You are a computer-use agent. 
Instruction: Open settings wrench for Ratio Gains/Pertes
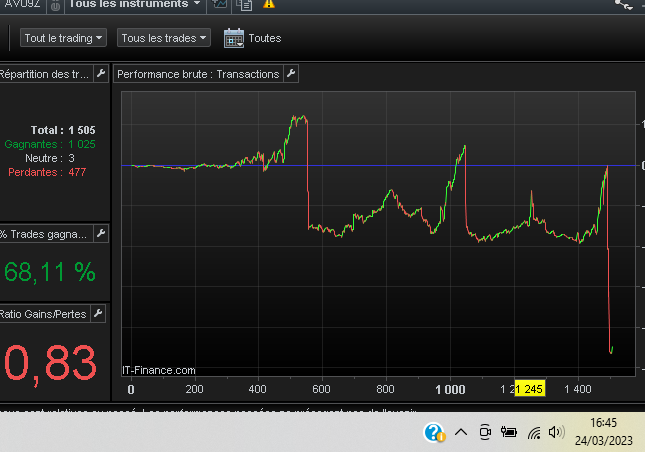(98, 314)
